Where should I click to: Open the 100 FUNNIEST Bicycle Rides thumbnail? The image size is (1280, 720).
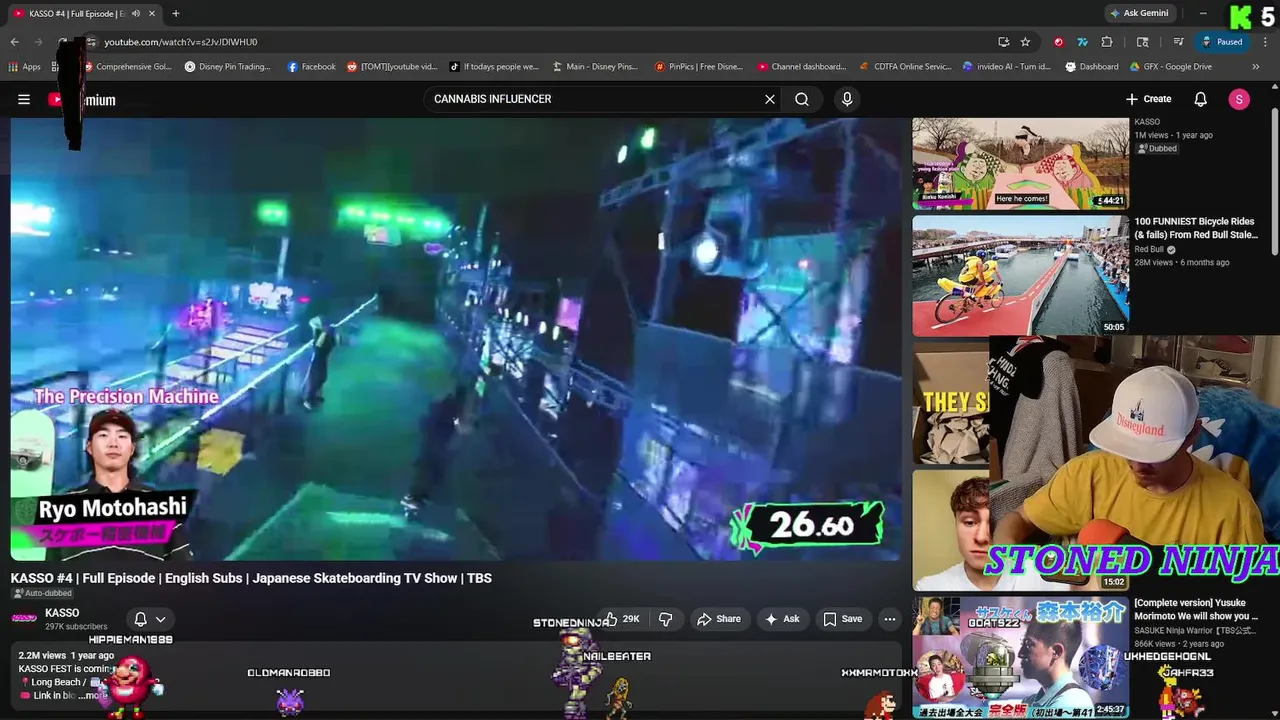click(x=1020, y=276)
